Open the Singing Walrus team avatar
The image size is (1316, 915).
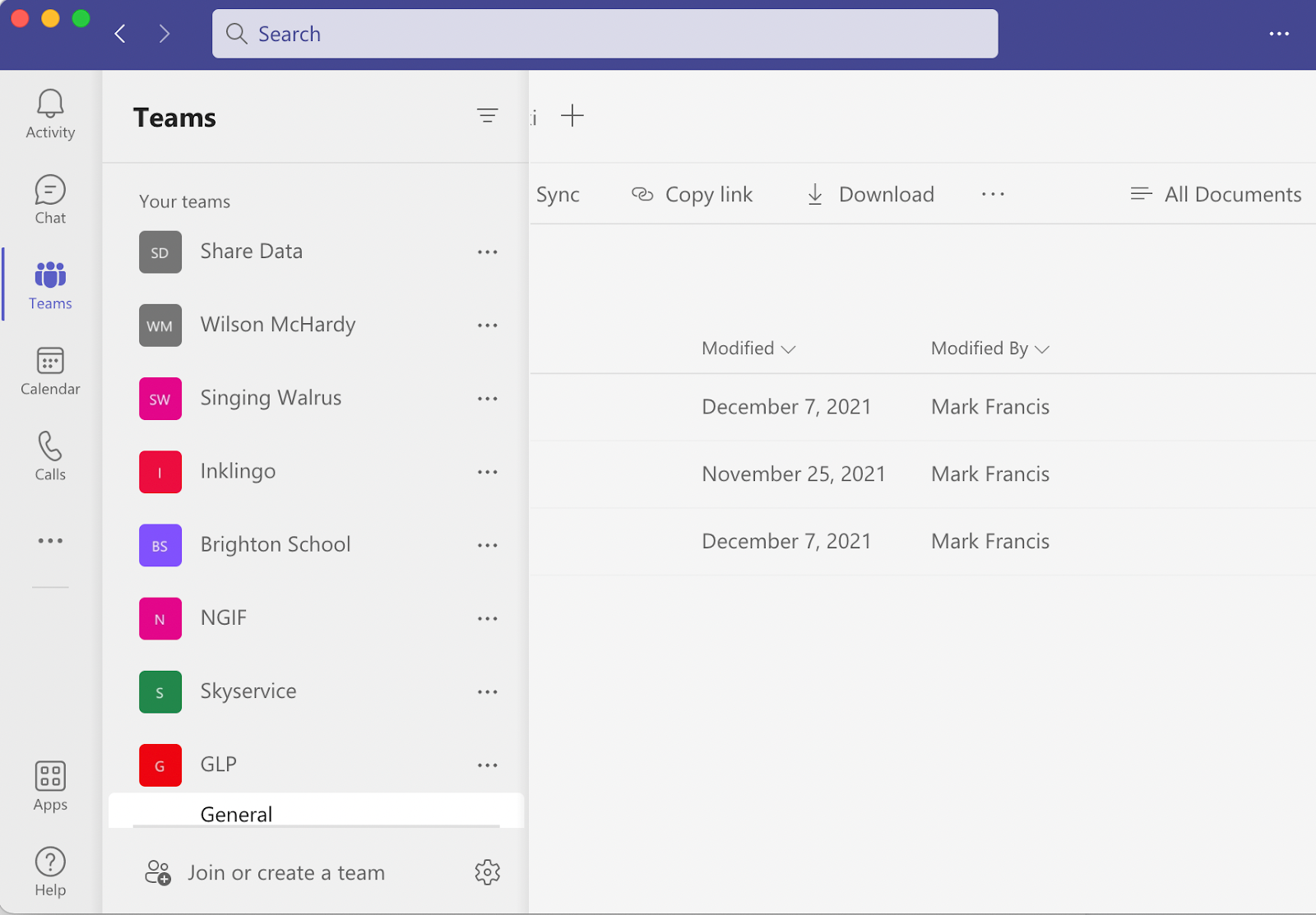pyautogui.click(x=160, y=399)
